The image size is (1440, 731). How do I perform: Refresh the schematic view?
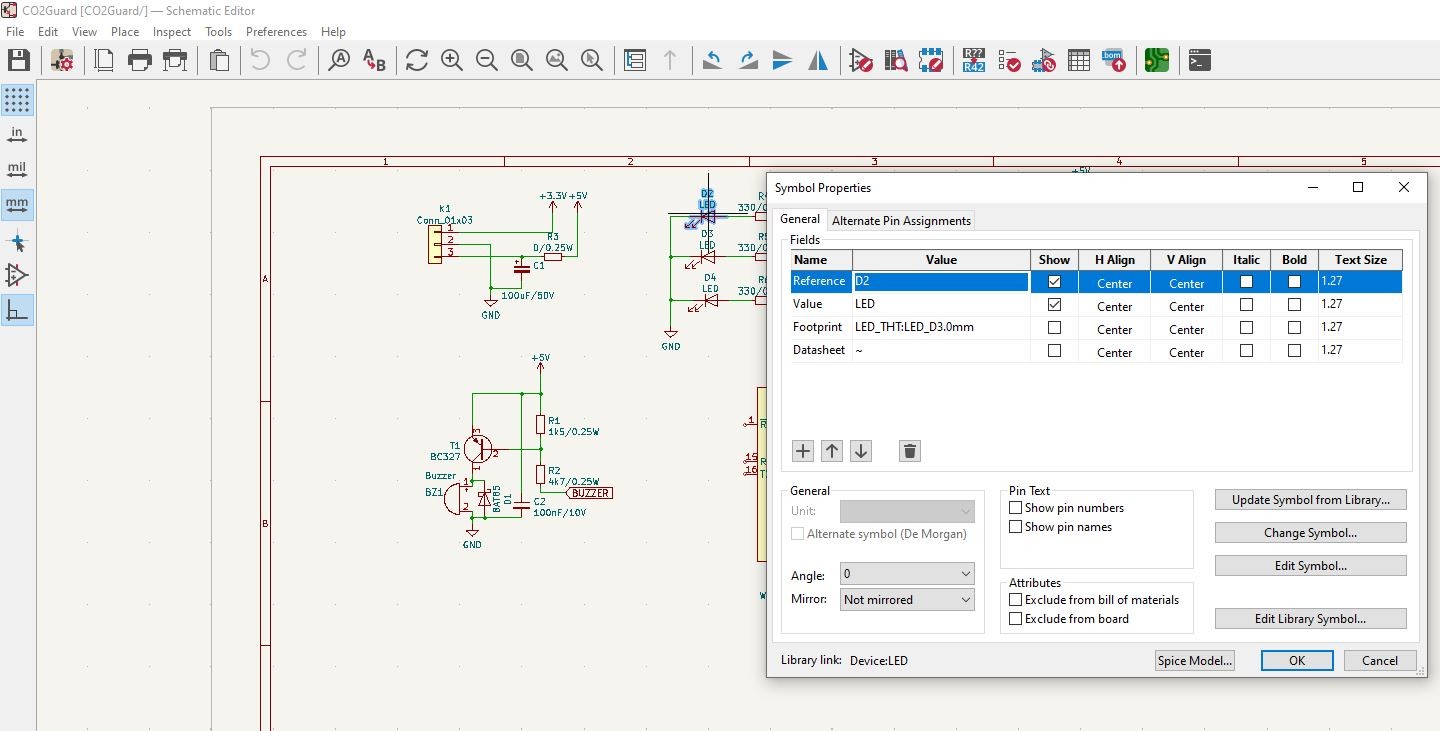point(417,61)
